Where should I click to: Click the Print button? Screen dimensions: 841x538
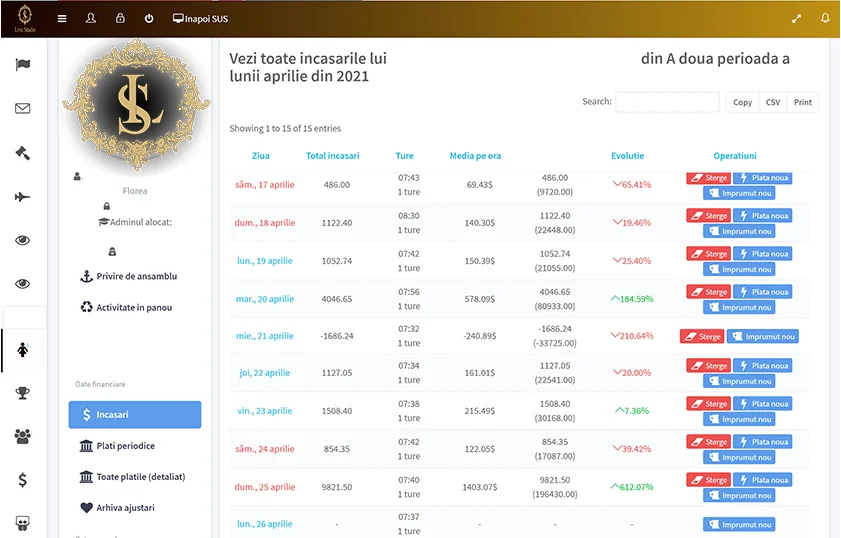(x=803, y=102)
